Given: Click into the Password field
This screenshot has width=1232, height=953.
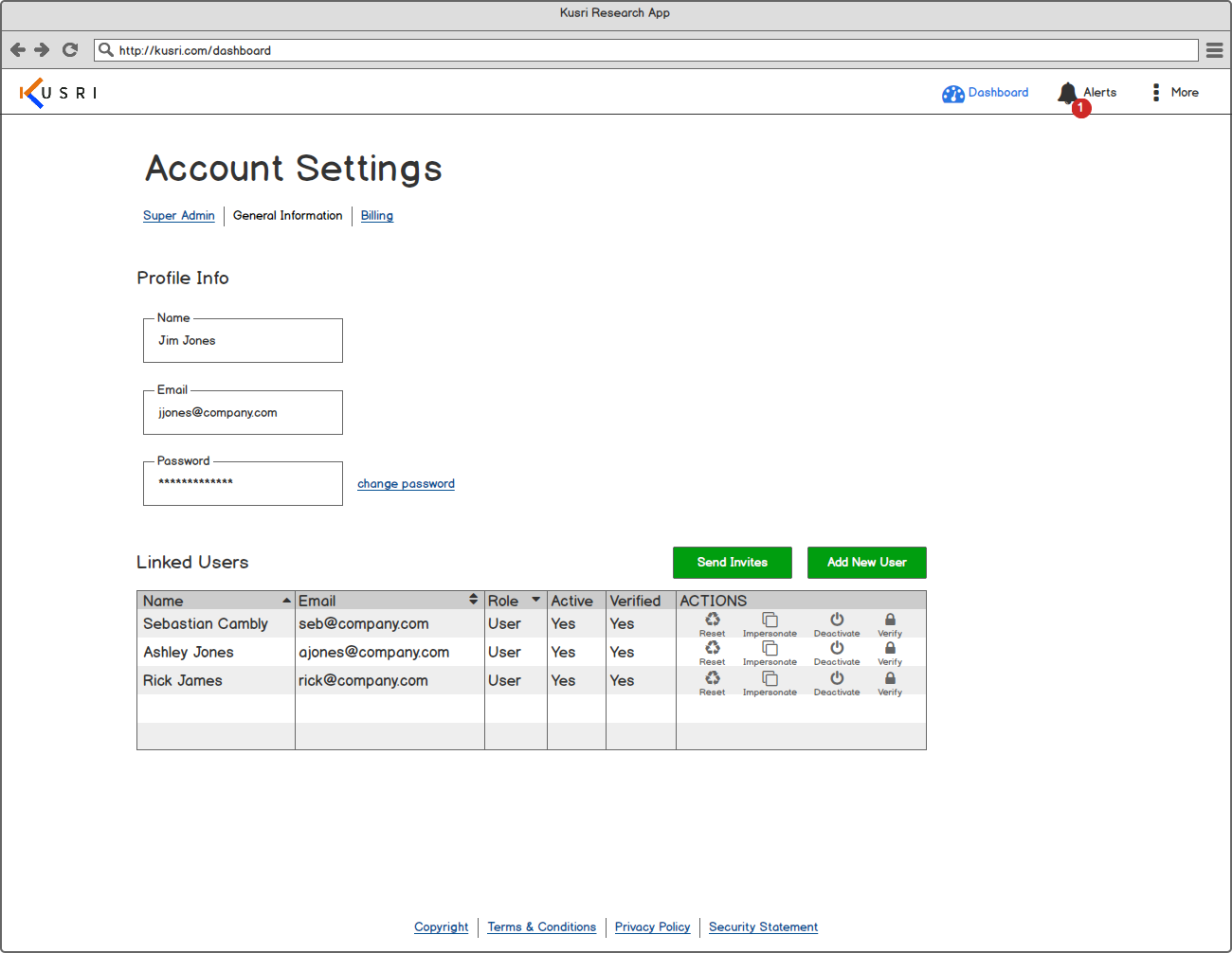Looking at the screenshot, I should [x=243, y=483].
